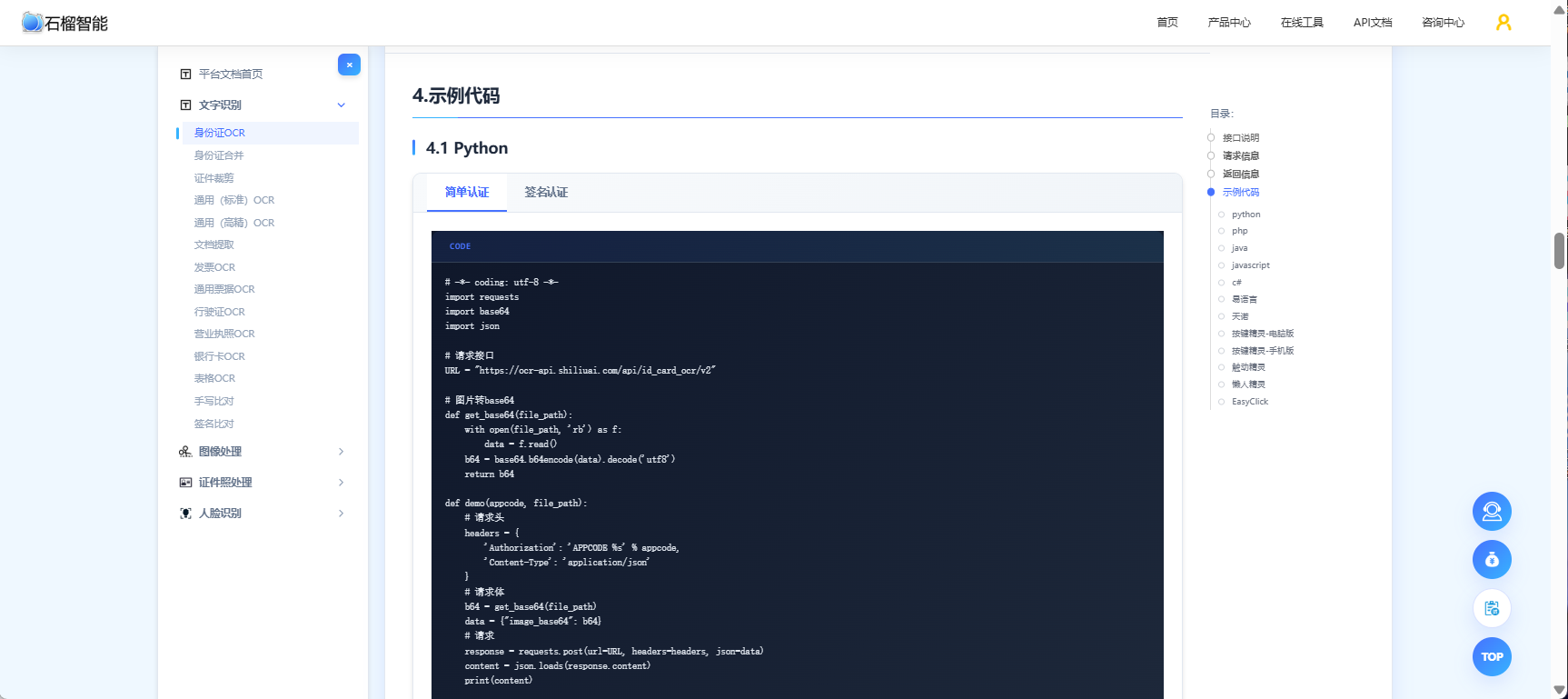Open API文档 in the top navigation
The height and width of the screenshot is (699, 1568).
[x=1373, y=23]
